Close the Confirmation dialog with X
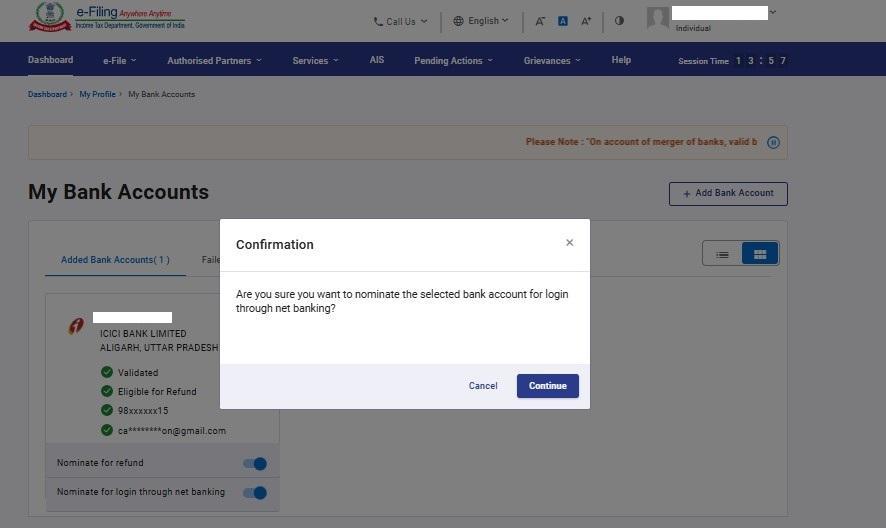This screenshot has width=886, height=528. 570,243
